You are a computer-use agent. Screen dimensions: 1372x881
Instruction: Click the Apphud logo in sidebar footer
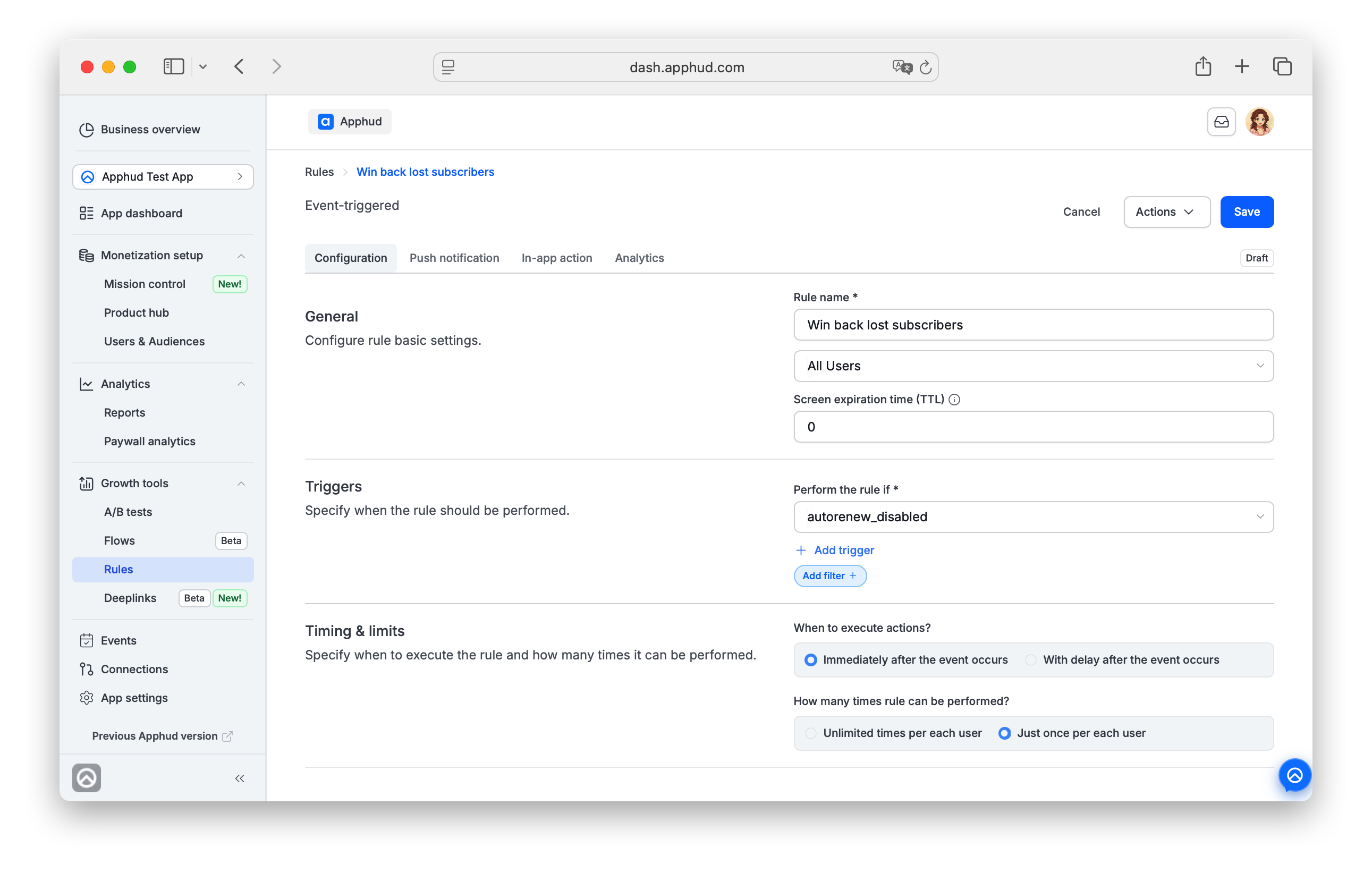87,777
